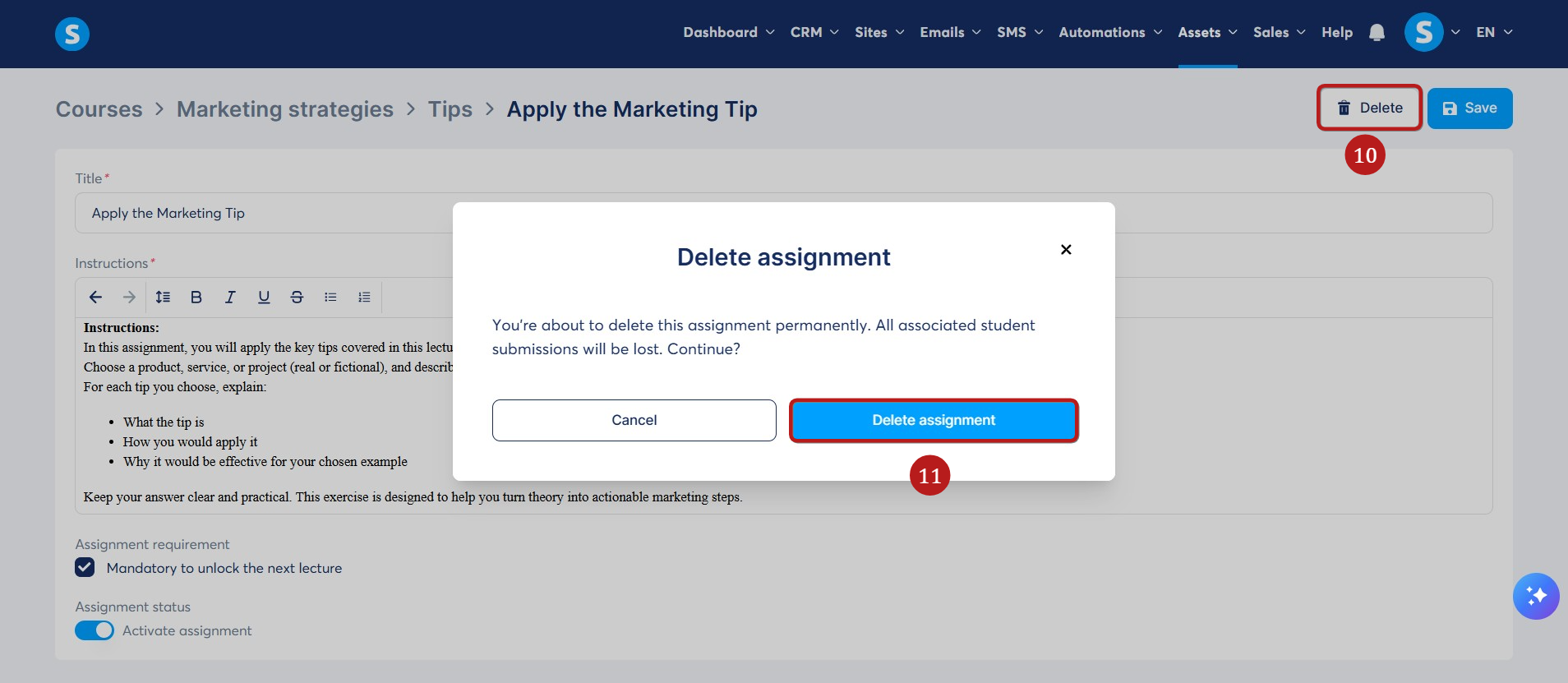Open the EN language dropdown
The width and height of the screenshot is (1568, 683).
1494,32
